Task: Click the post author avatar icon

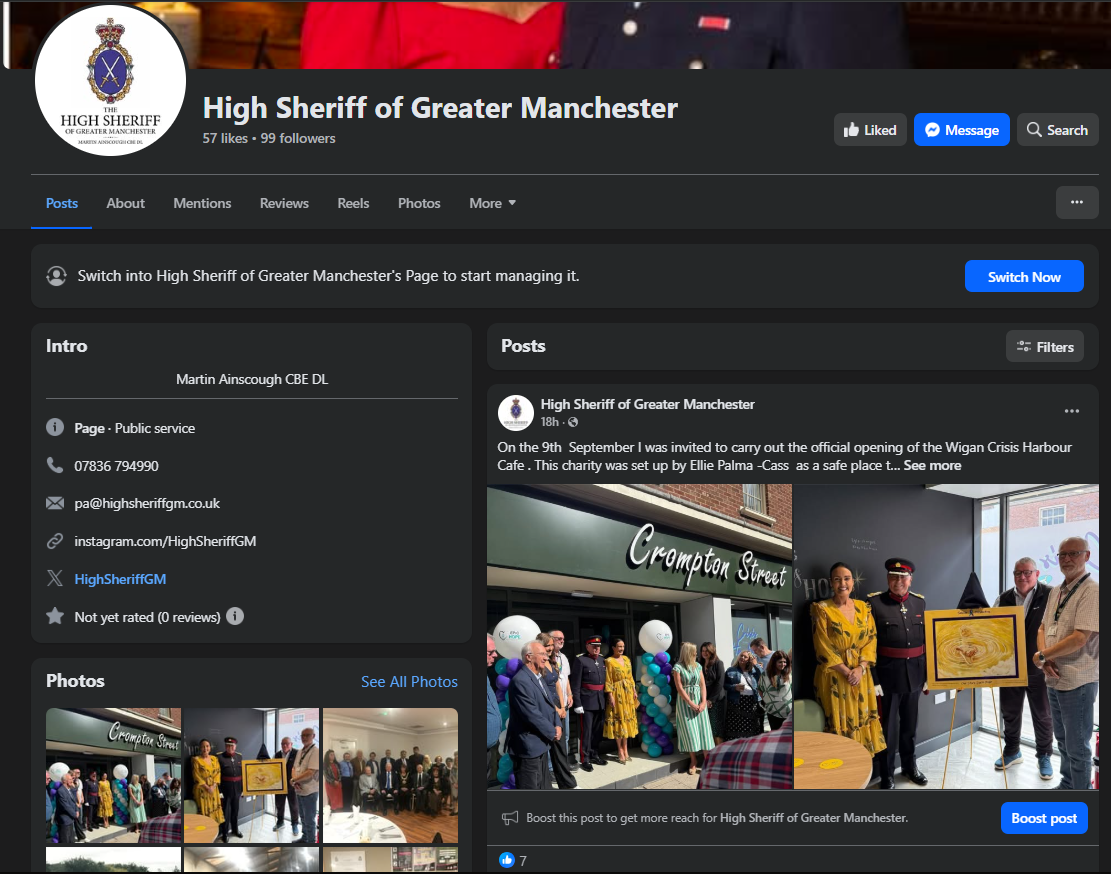Action: pyautogui.click(x=516, y=413)
